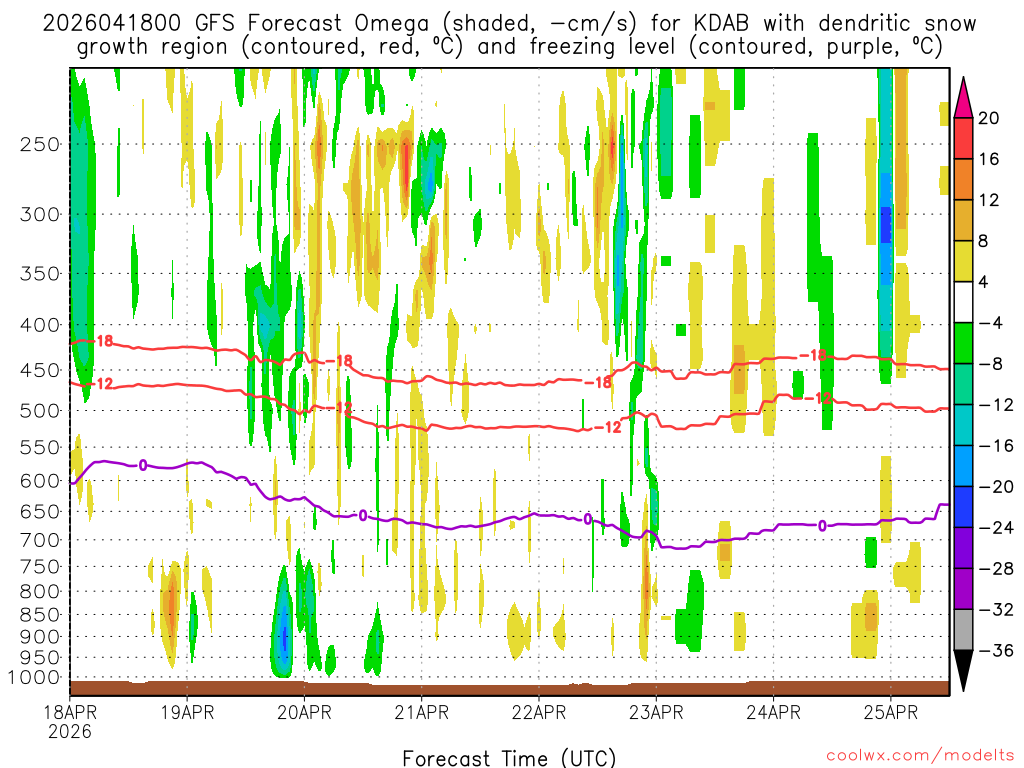Click the 950 pressure level label

pos(40,658)
